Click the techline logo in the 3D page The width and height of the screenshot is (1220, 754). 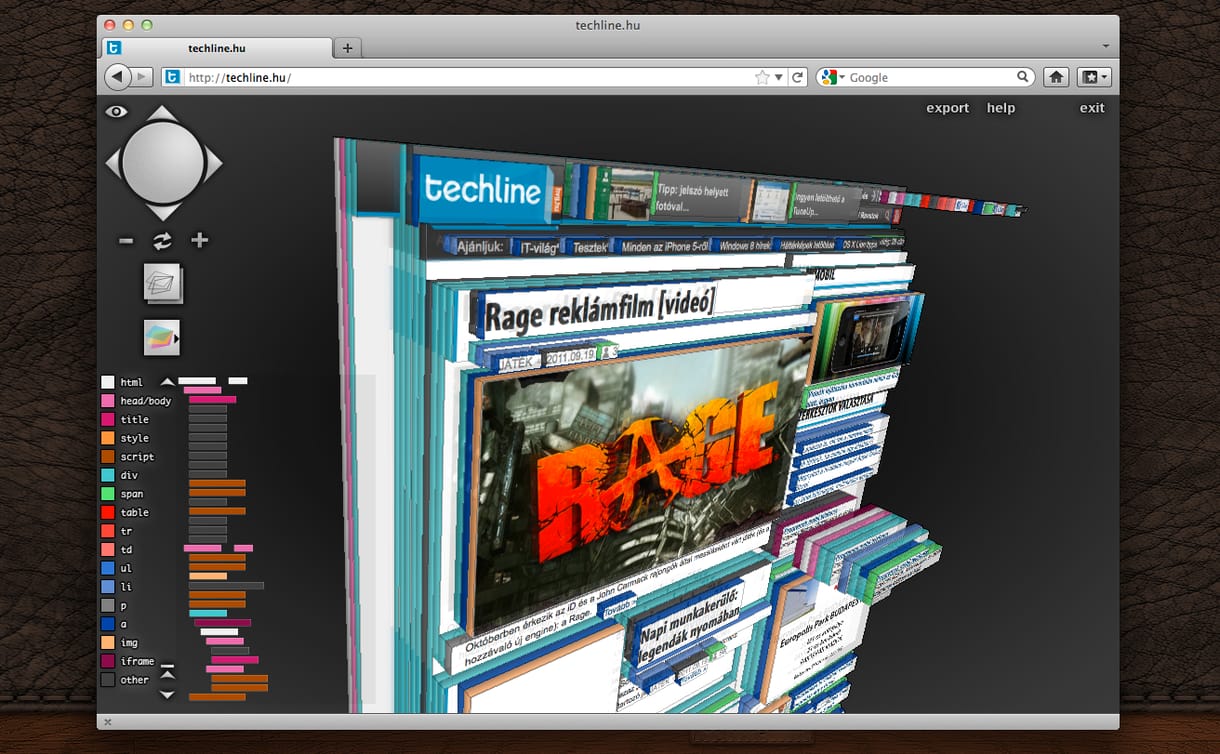(485, 190)
